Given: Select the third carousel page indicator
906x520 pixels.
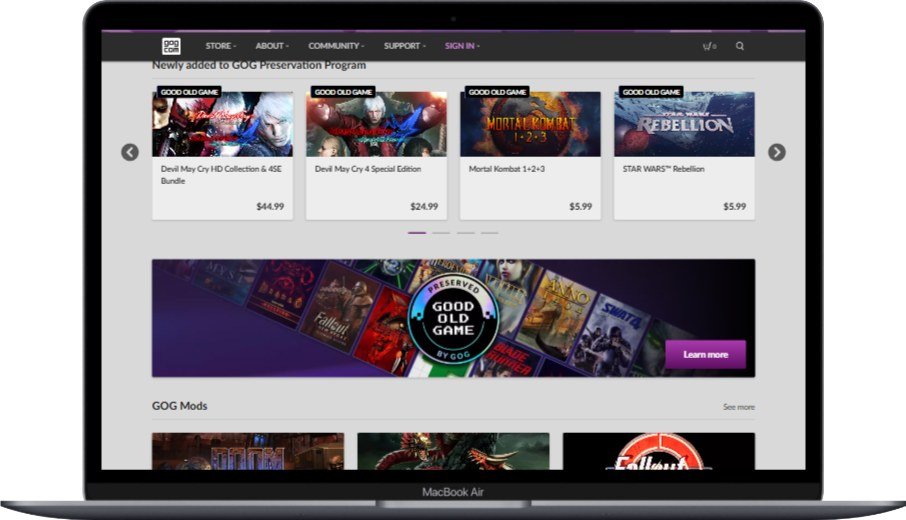Looking at the screenshot, I should click(x=466, y=233).
